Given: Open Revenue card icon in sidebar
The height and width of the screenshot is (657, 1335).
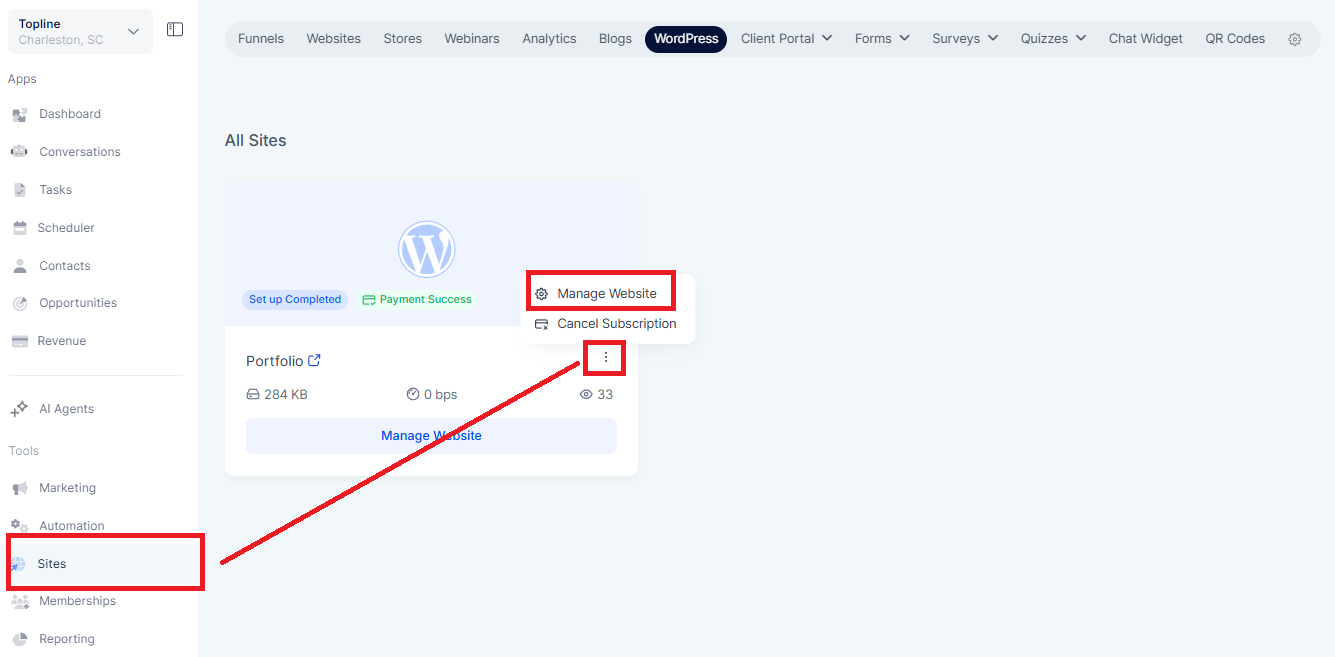Looking at the screenshot, I should (x=20, y=341).
